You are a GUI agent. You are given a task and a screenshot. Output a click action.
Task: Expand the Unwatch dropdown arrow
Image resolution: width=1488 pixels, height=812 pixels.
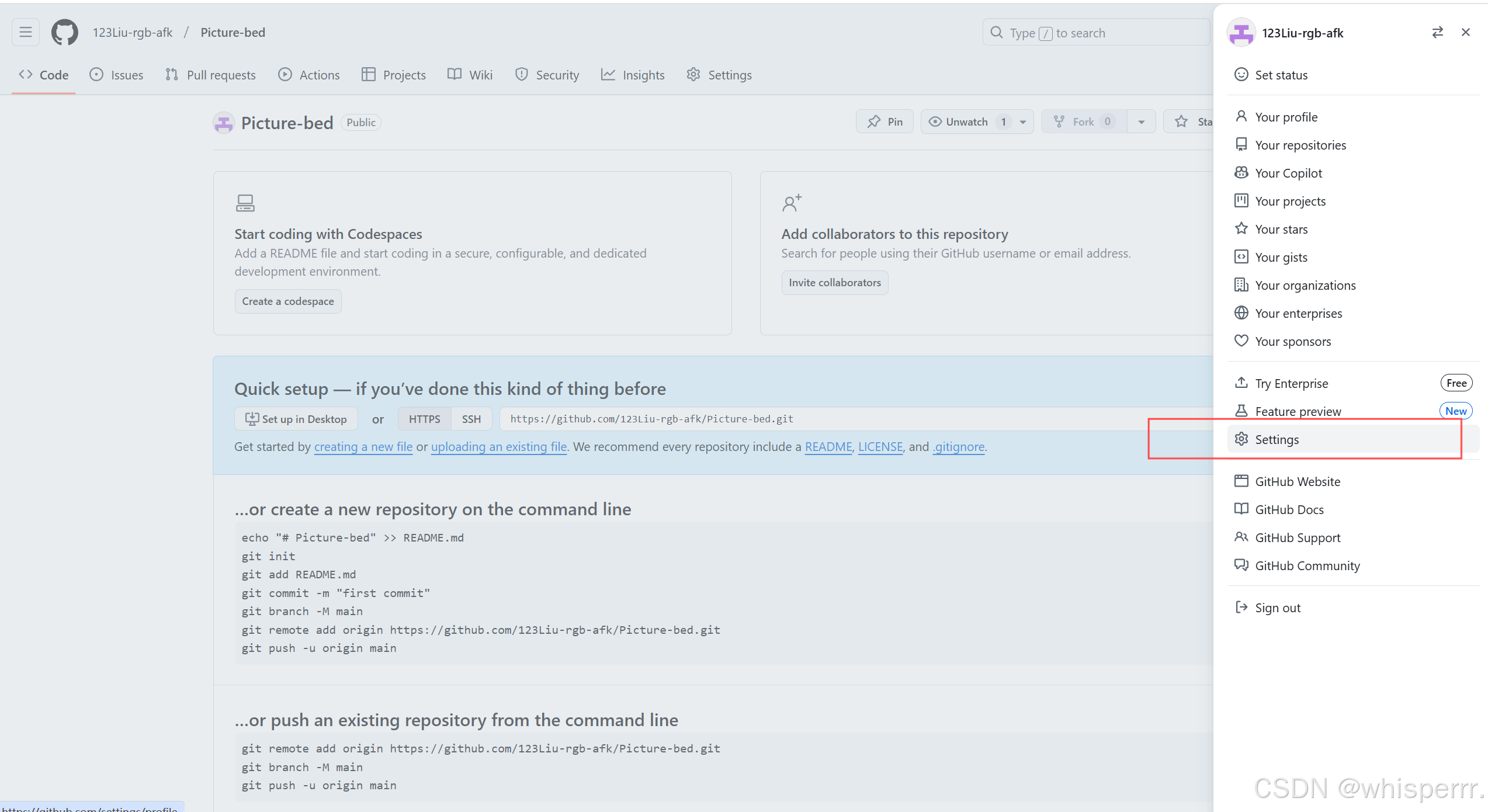click(x=1023, y=122)
